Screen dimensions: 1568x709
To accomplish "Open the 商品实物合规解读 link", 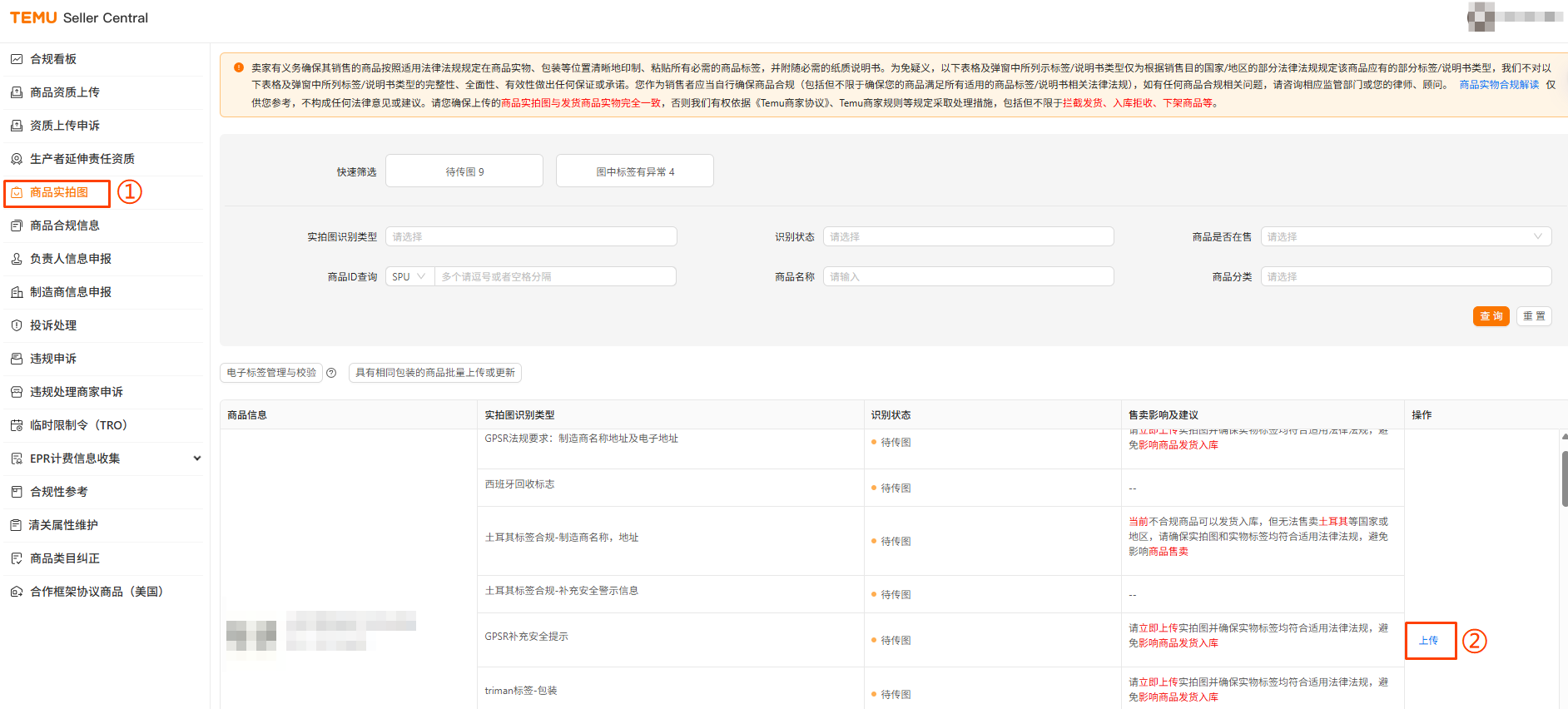I will pyautogui.click(x=1498, y=85).
